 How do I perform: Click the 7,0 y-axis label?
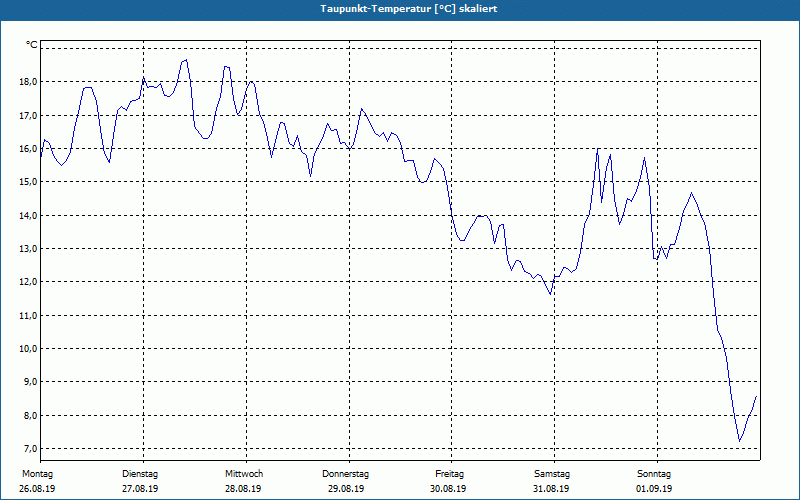[30, 448]
